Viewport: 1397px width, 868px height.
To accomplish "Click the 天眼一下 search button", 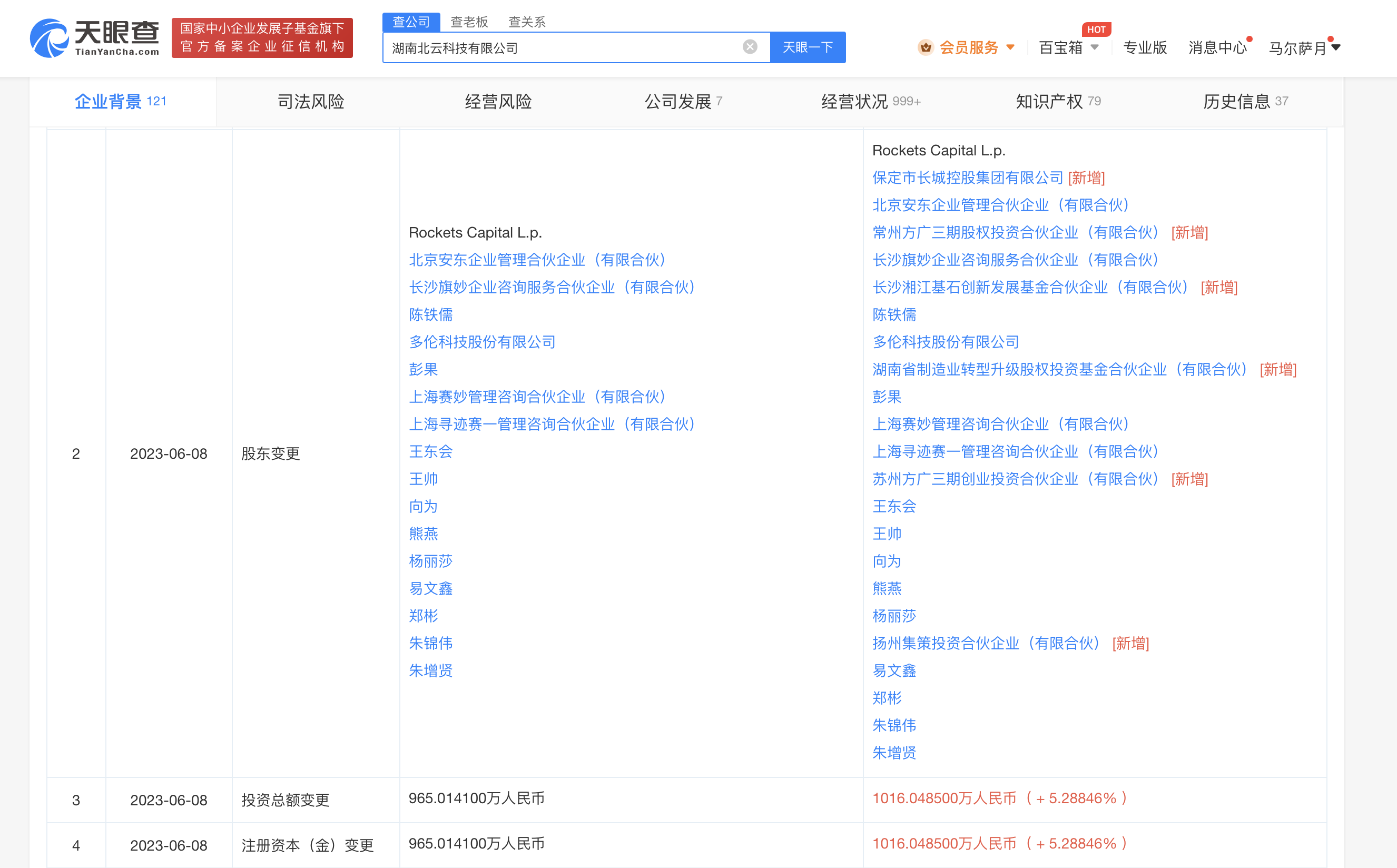I will tap(808, 47).
